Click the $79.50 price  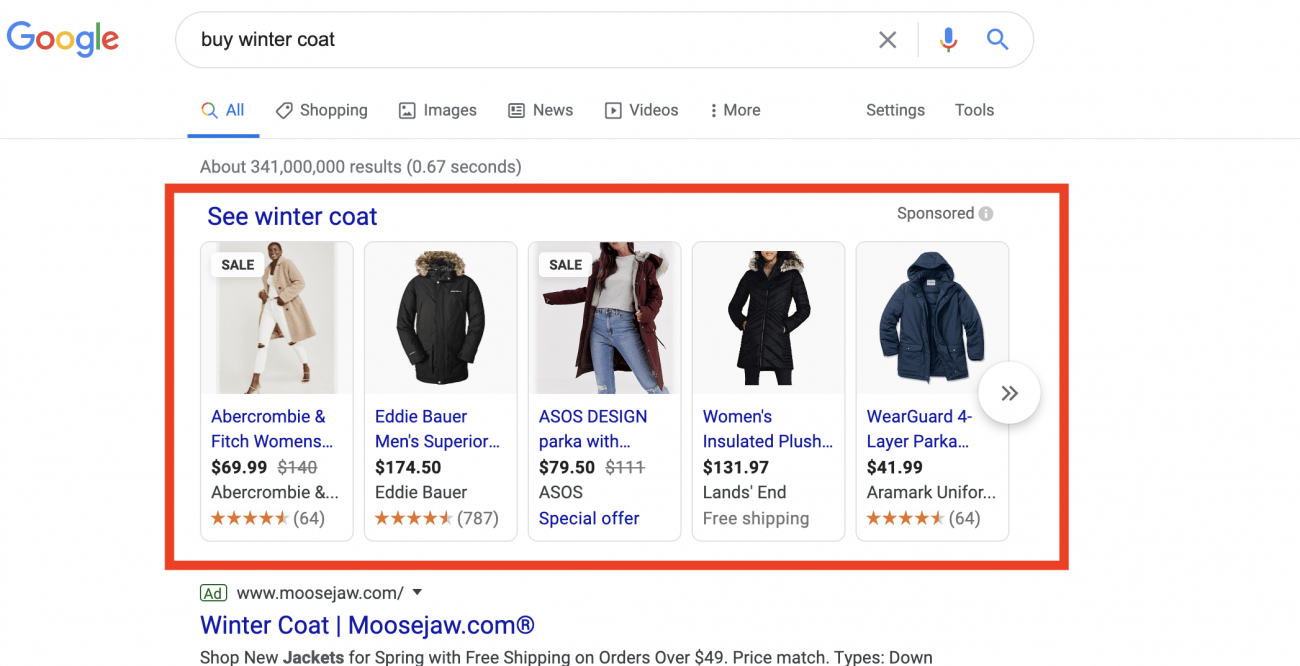[x=567, y=467]
